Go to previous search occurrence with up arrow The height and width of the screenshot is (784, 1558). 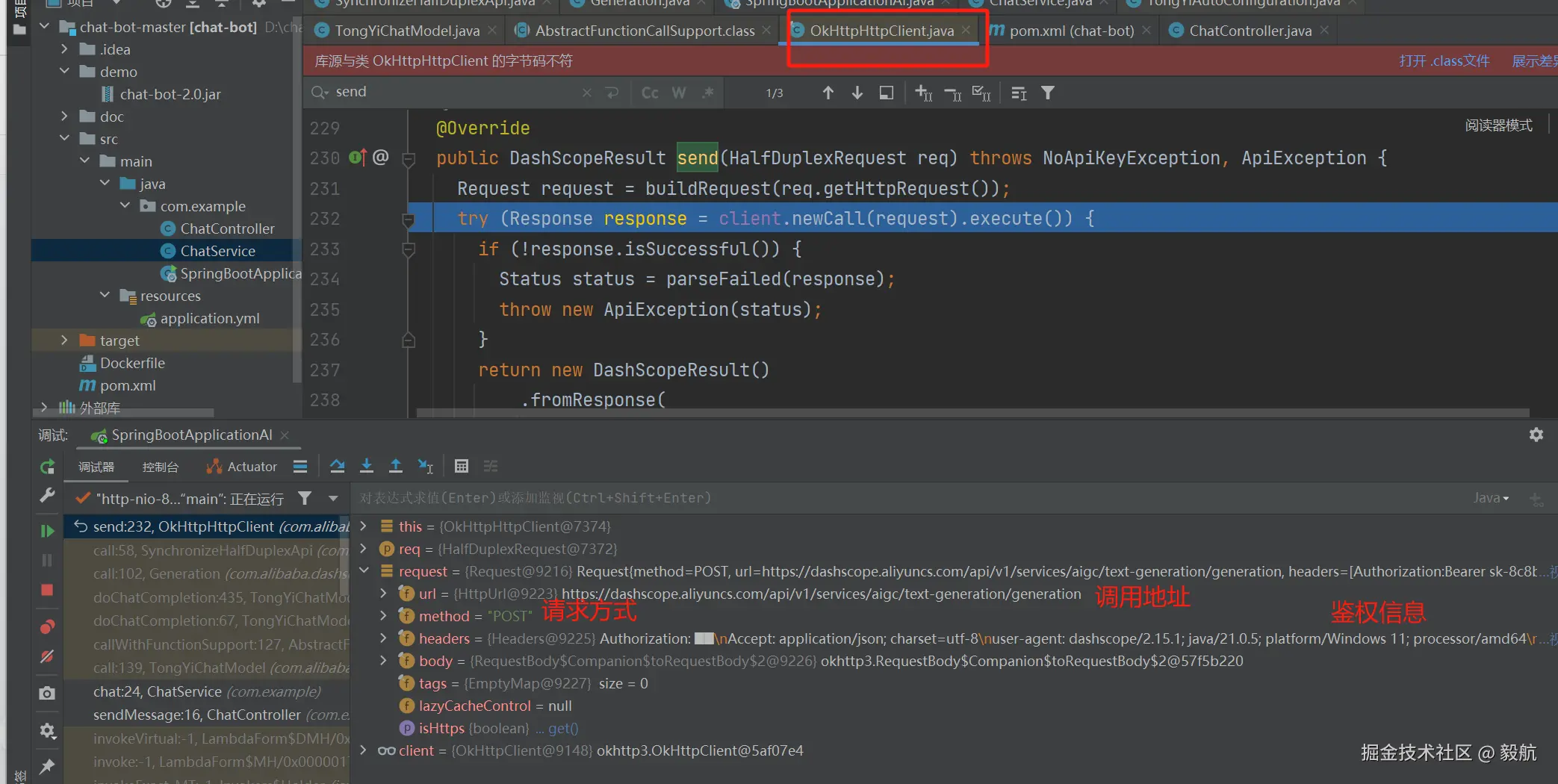(x=828, y=93)
